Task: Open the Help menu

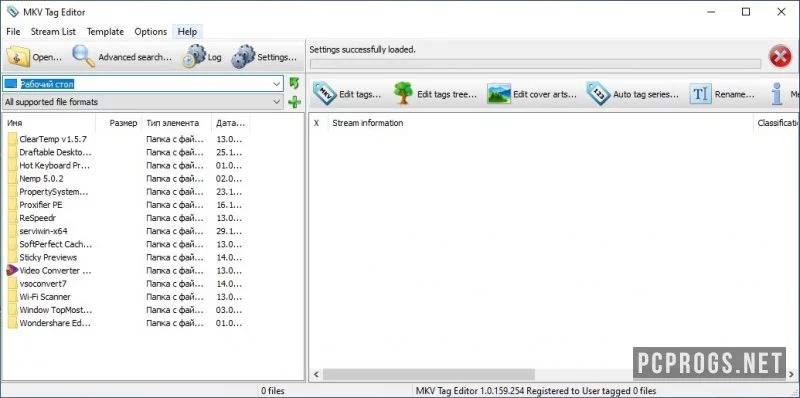Action: pyautogui.click(x=187, y=32)
